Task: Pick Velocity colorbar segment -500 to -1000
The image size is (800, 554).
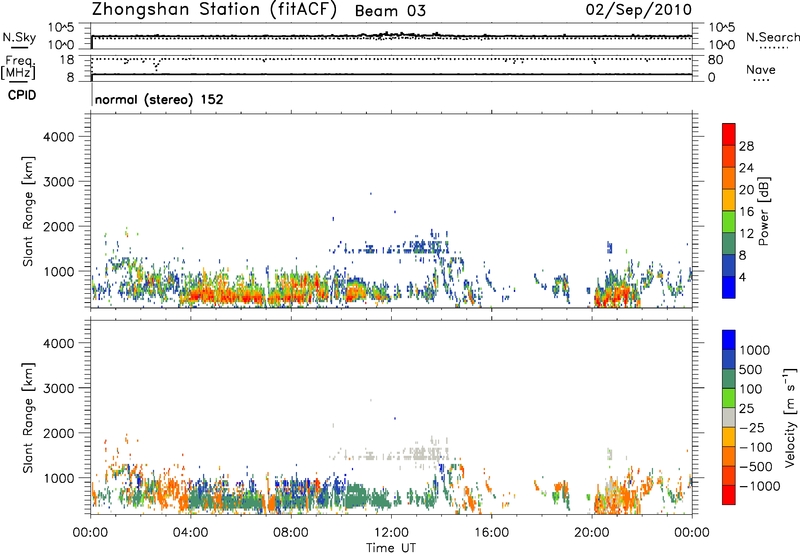Action: click(x=729, y=475)
